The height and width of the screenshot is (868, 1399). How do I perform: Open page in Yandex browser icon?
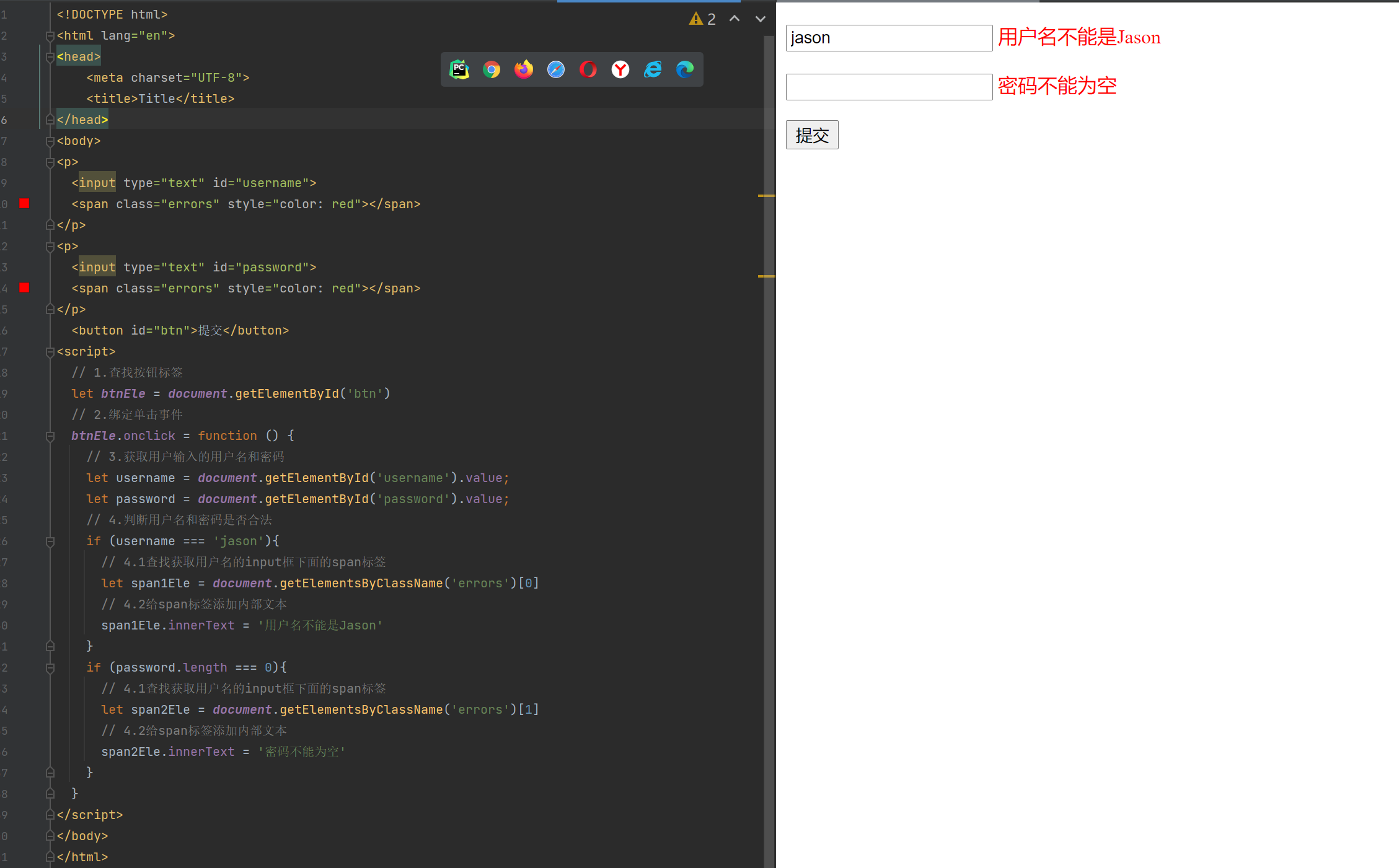click(620, 69)
